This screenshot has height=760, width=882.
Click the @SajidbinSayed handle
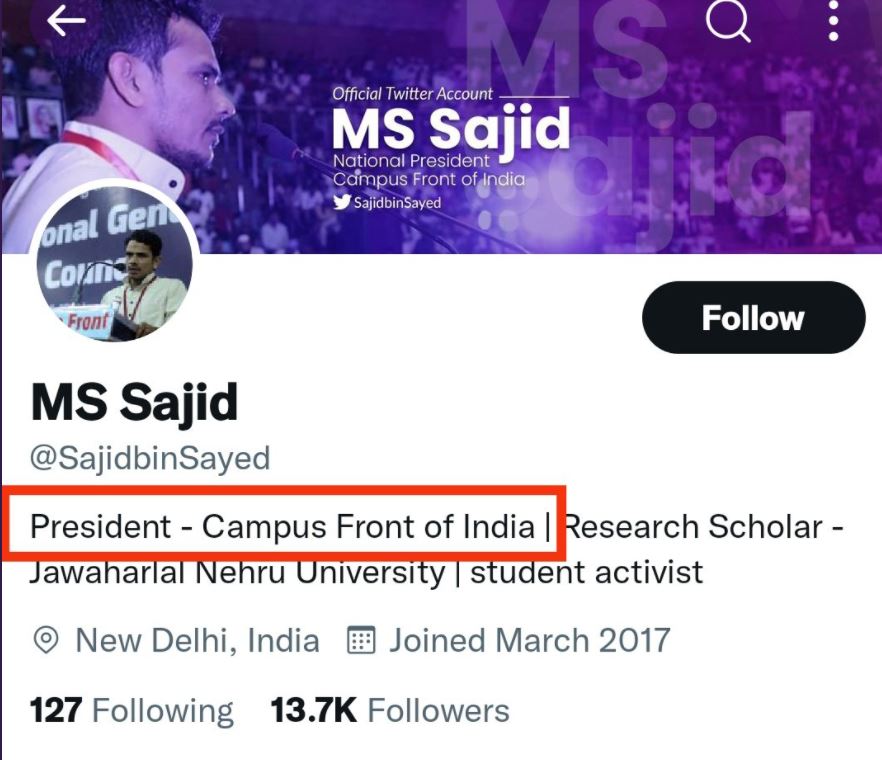coord(150,458)
